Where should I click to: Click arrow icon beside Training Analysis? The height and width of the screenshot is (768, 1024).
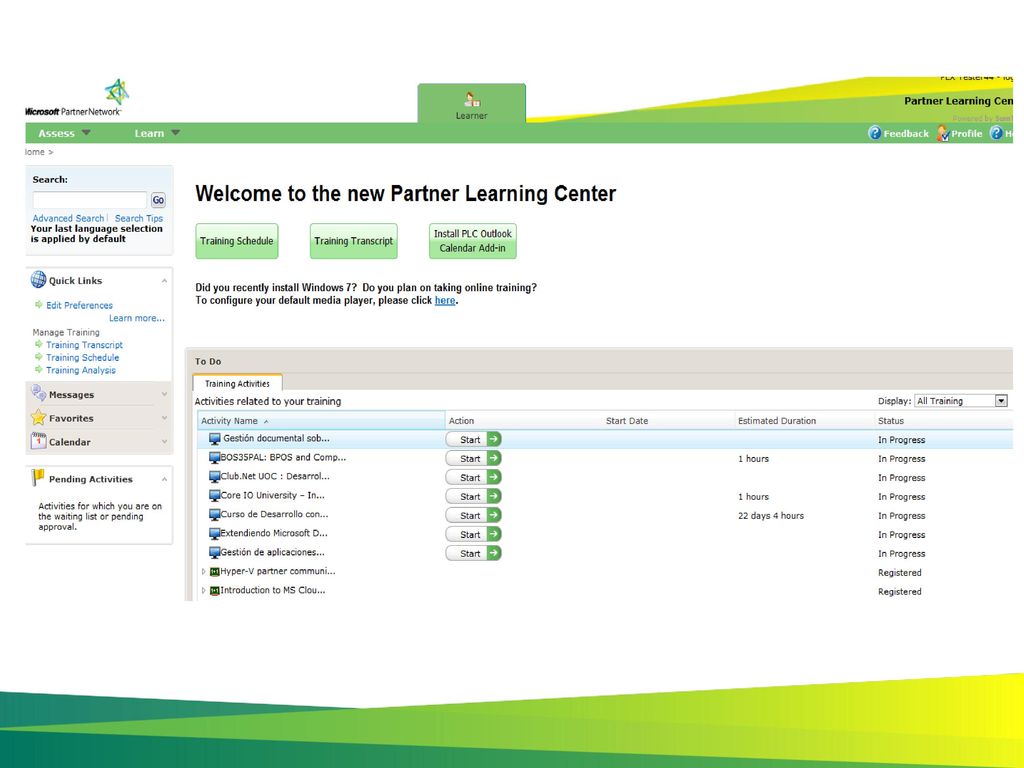click(39, 369)
